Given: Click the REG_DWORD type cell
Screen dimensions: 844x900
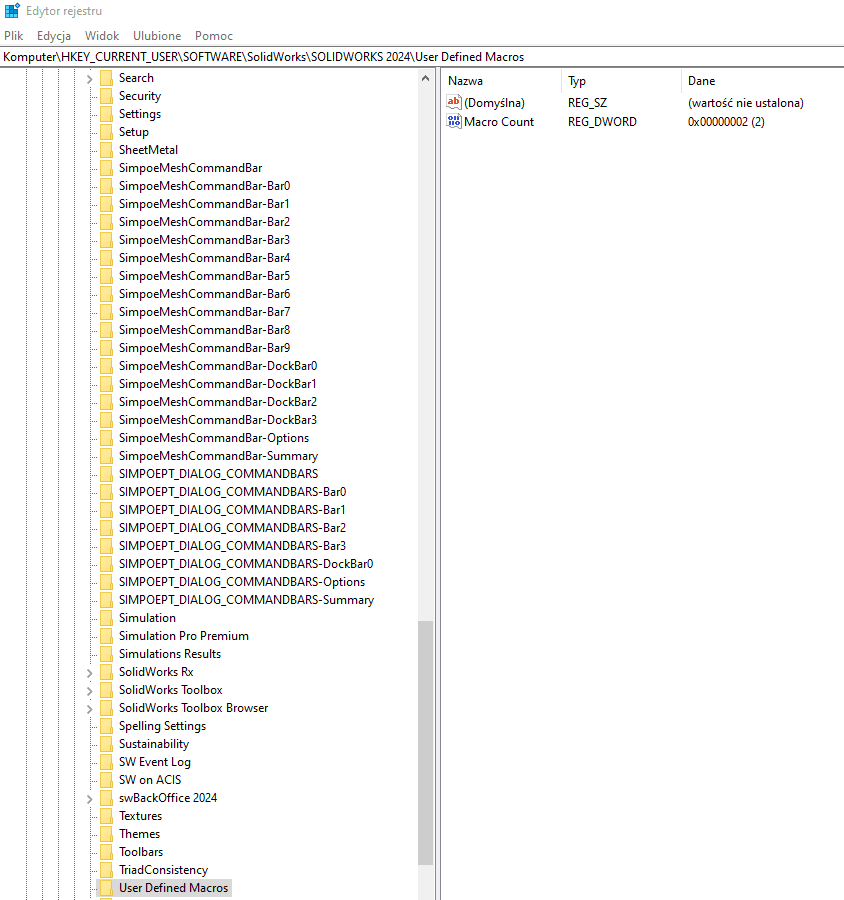Looking at the screenshot, I should [x=602, y=122].
